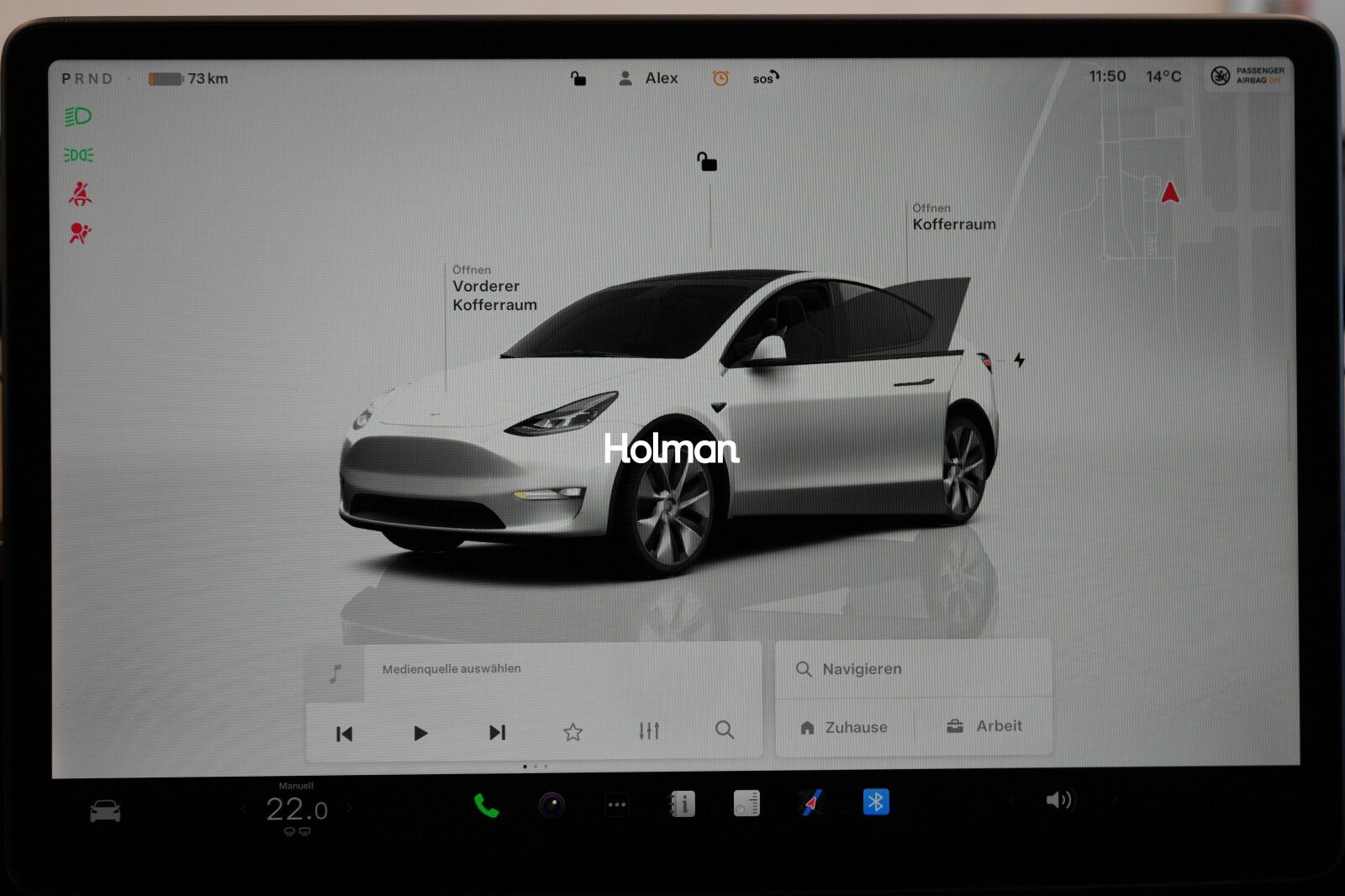Tap the speaker volume icon

click(x=1059, y=799)
